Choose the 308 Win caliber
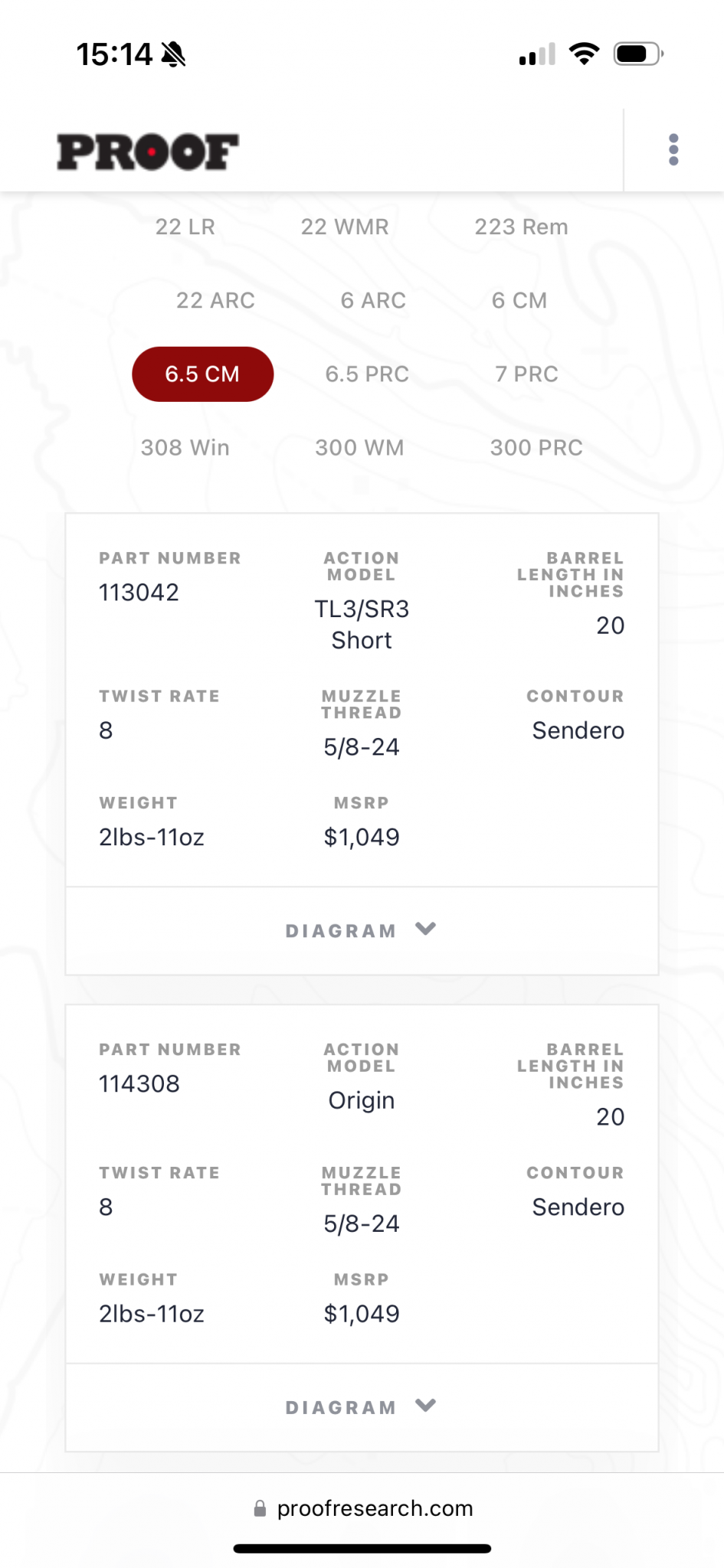The height and width of the screenshot is (1568, 724). pos(185,447)
